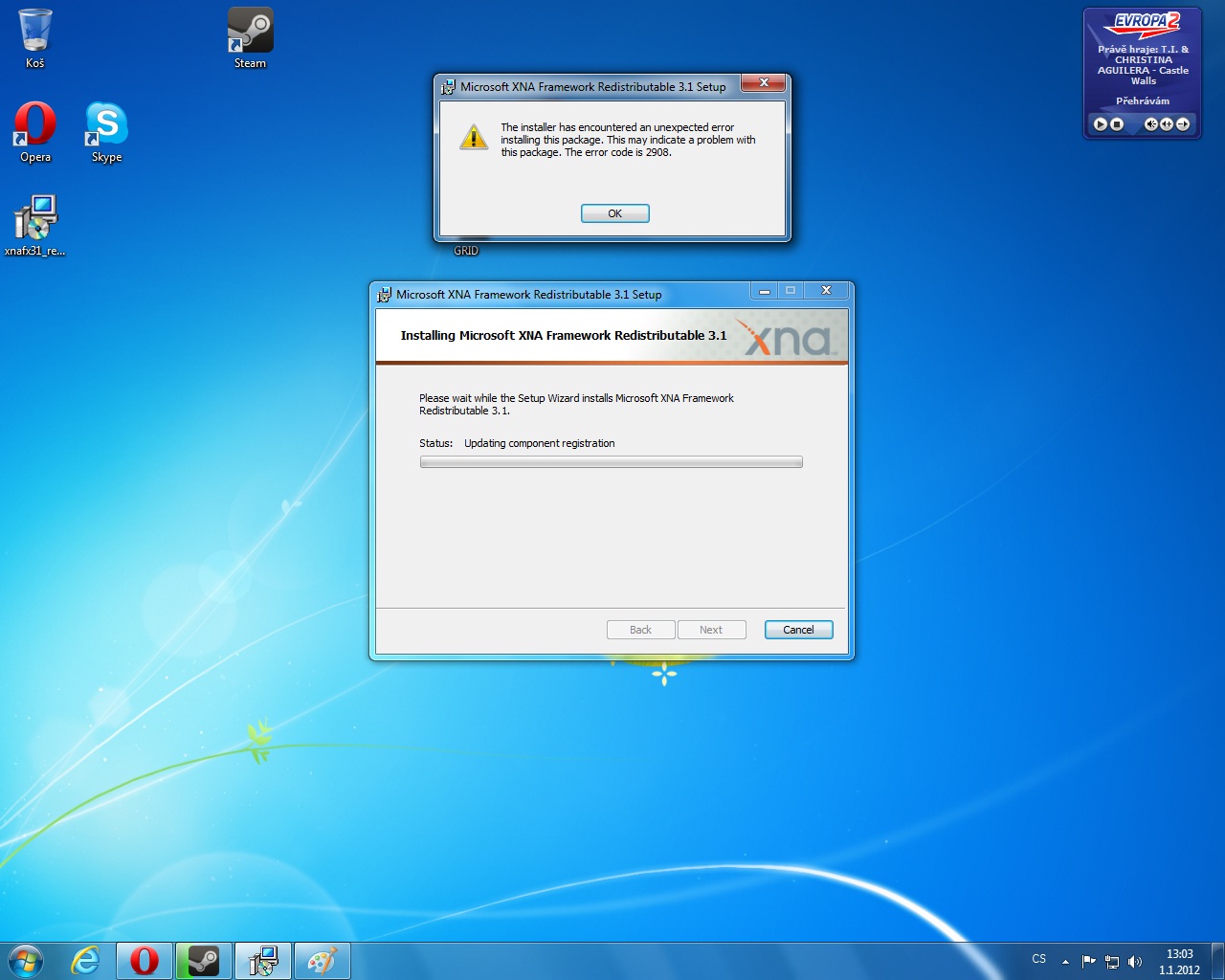Click 'Installing Microsoft XNA Framework Redistributable 3.1' heading
The height and width of the screenshot is (980, 1225).
pos(564,335)
